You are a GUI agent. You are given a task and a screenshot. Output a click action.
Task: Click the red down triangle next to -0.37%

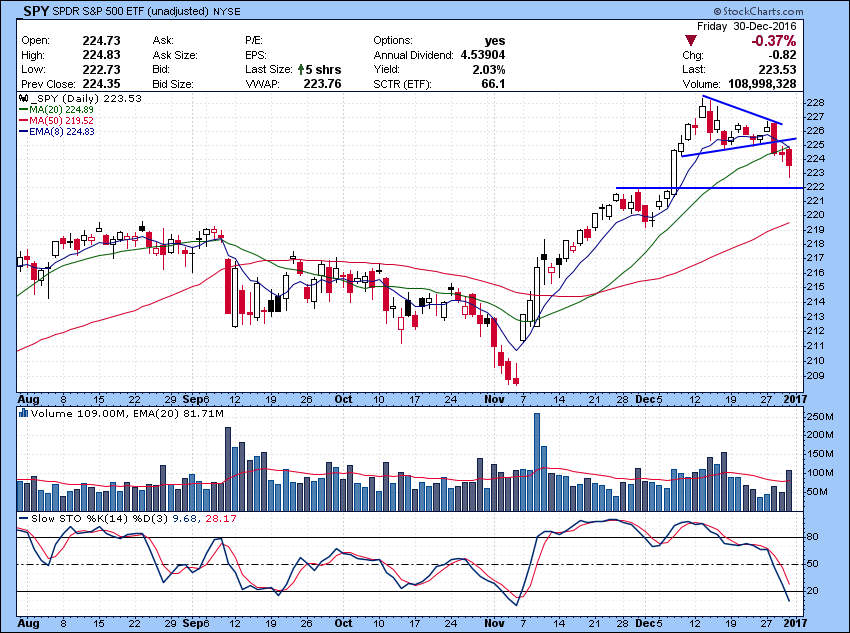(x=691, y=41)
